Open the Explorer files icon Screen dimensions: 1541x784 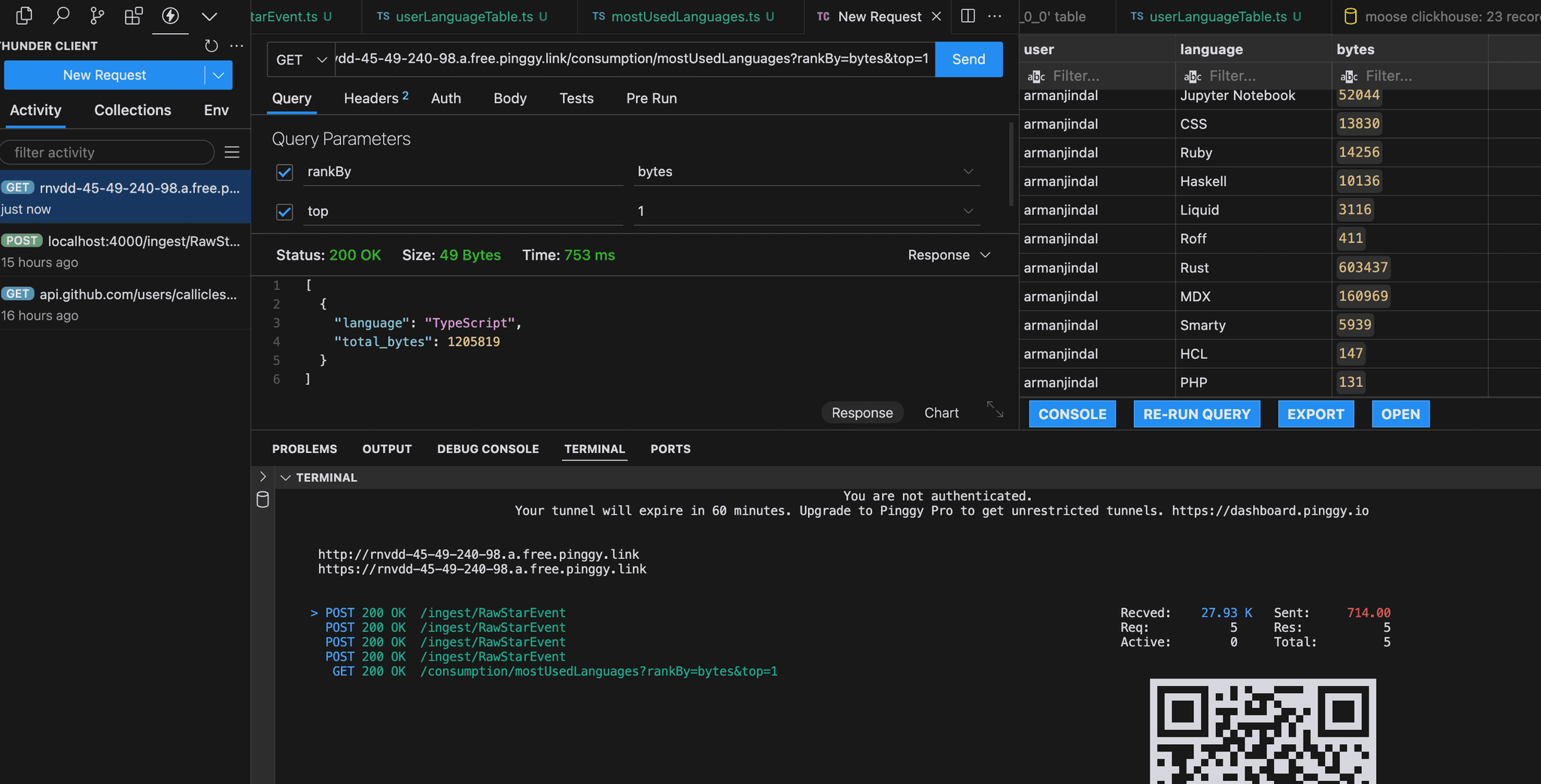24,15
